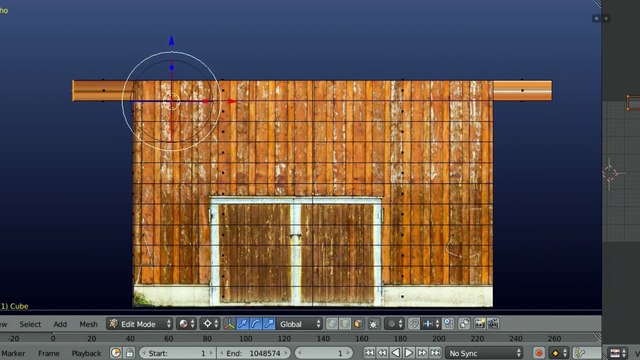
Task: Increase the End frame with right arrow
Action: [286, 353]
